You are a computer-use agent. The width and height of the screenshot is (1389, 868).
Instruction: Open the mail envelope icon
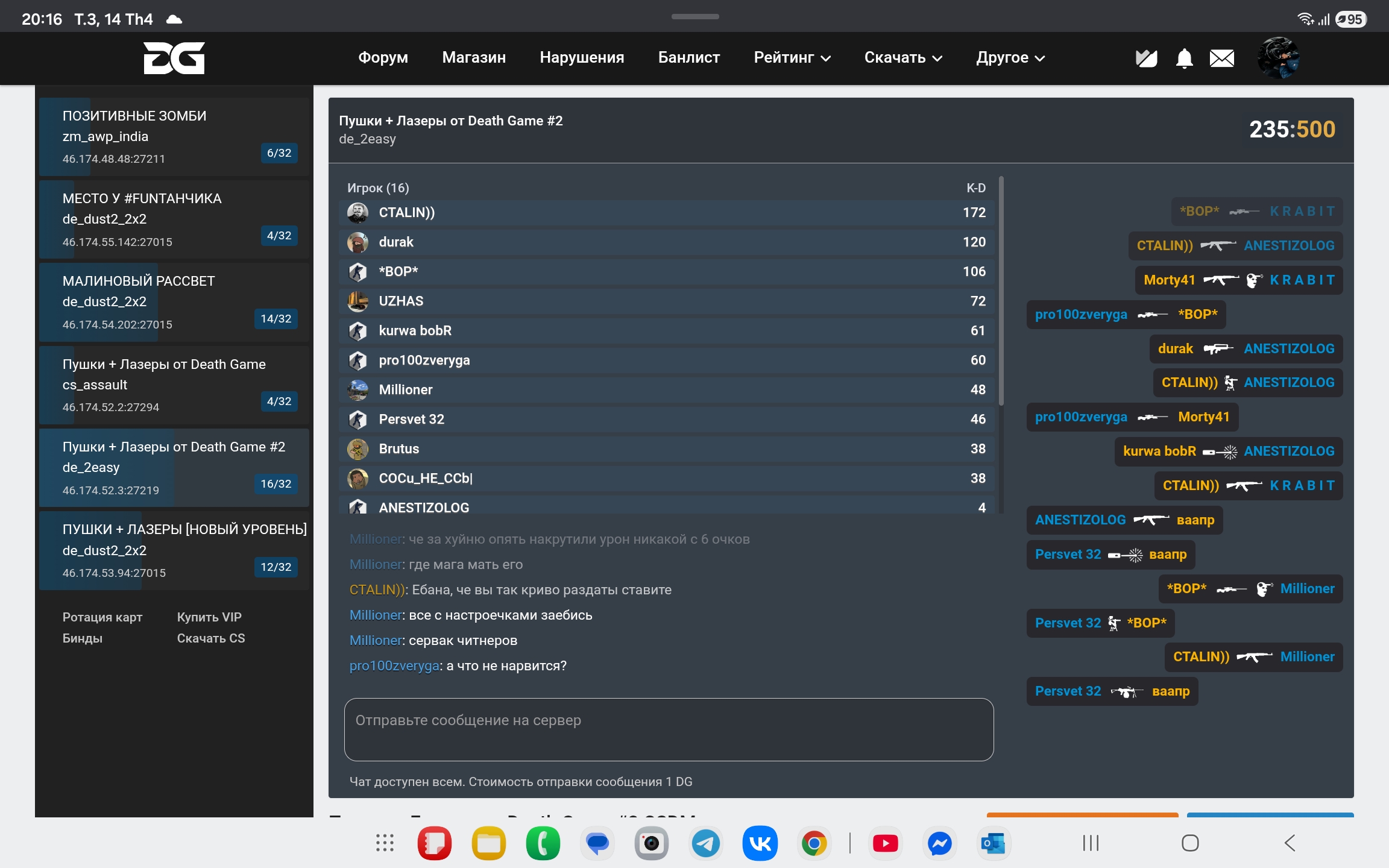(1221, 58)
